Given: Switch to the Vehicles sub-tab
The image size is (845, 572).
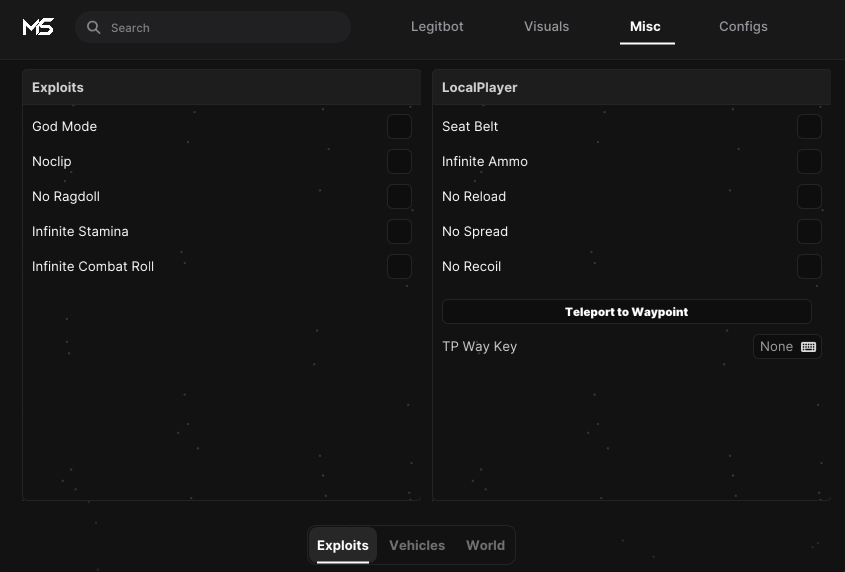Looking at the screenshot, I should click(x=417, y=545).
